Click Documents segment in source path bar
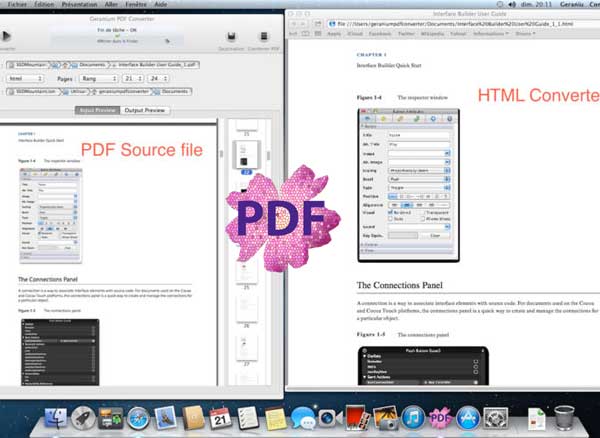The image size is (600, 438). (x=88, y=65)
